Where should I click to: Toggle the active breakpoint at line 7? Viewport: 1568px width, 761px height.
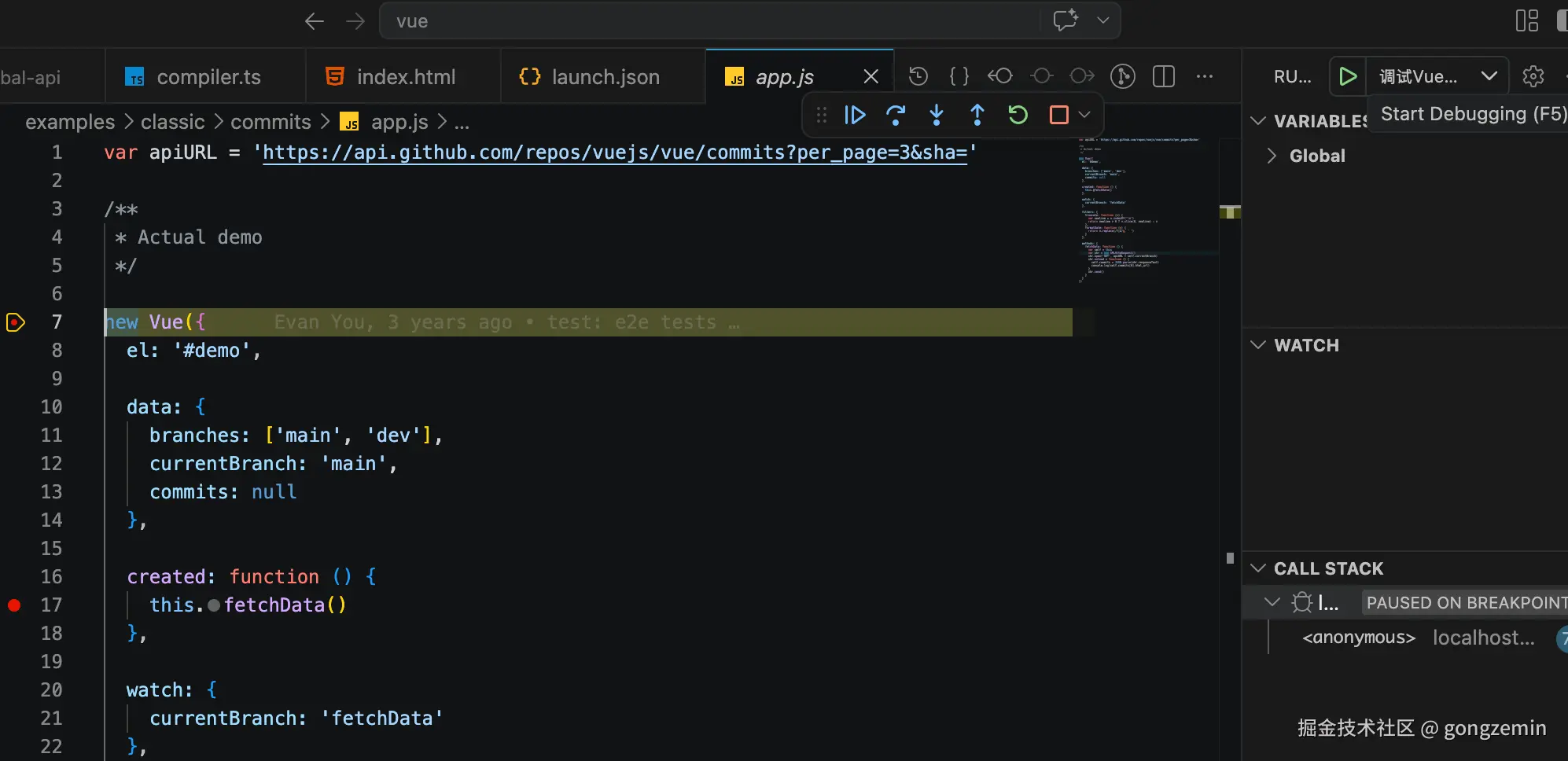coord(15,322)
